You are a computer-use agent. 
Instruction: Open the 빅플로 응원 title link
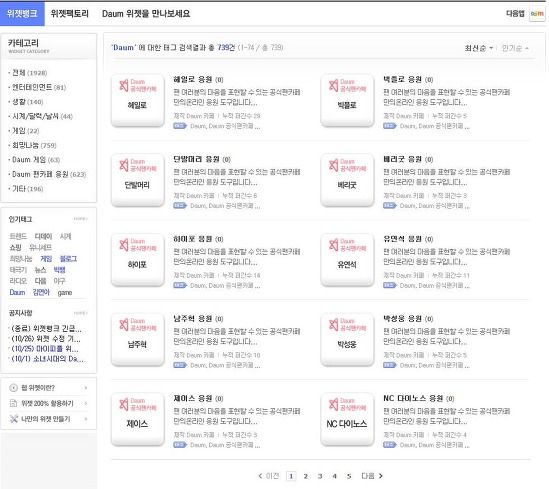coord(402,79)
